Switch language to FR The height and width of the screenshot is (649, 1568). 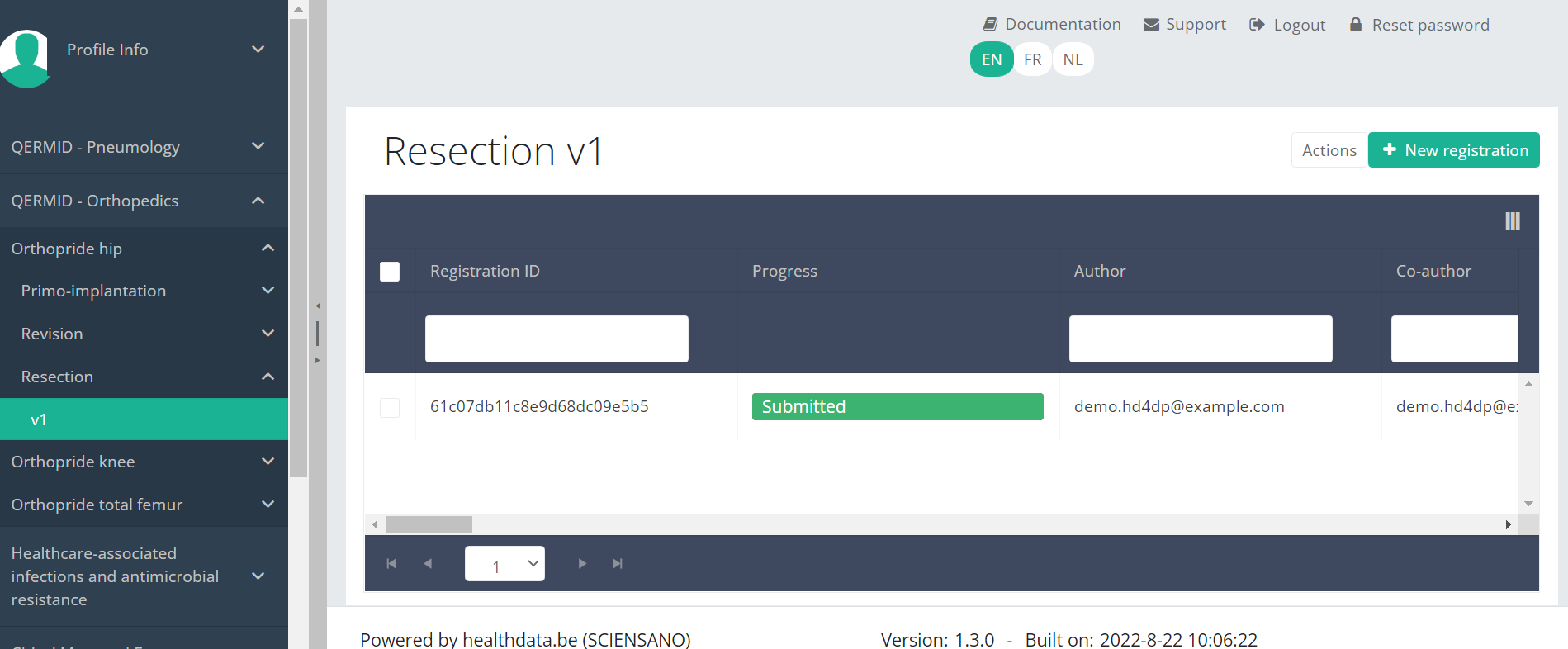coord(1032,59)
